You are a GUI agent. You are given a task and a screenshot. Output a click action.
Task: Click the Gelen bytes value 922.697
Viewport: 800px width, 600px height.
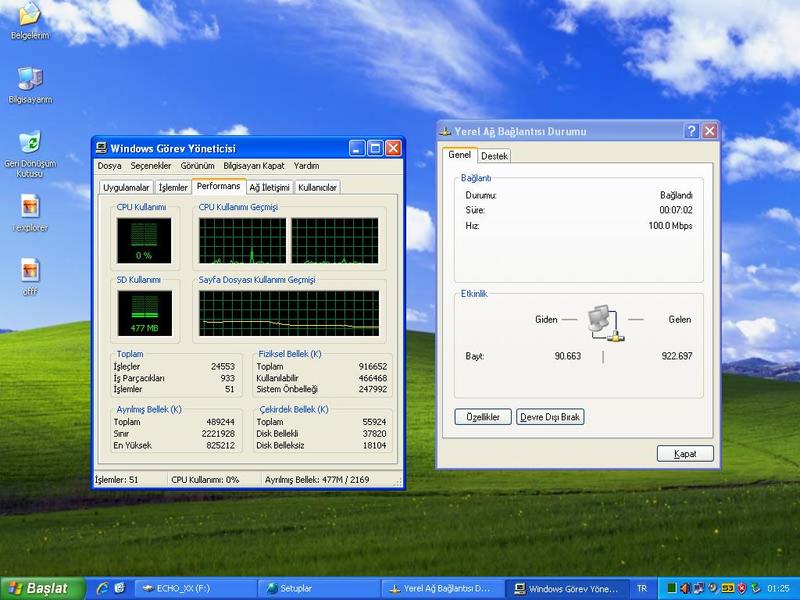[677, 356]
